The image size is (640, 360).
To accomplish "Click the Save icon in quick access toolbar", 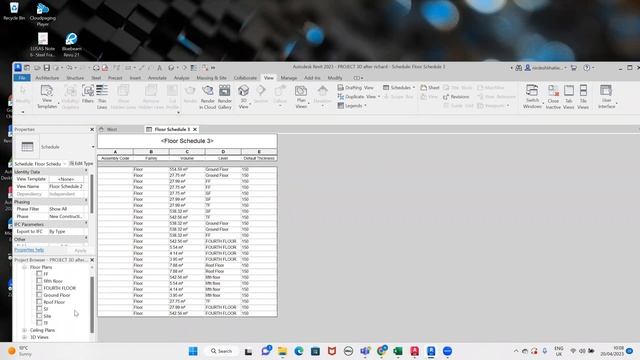I will click(x=47, y=68).
